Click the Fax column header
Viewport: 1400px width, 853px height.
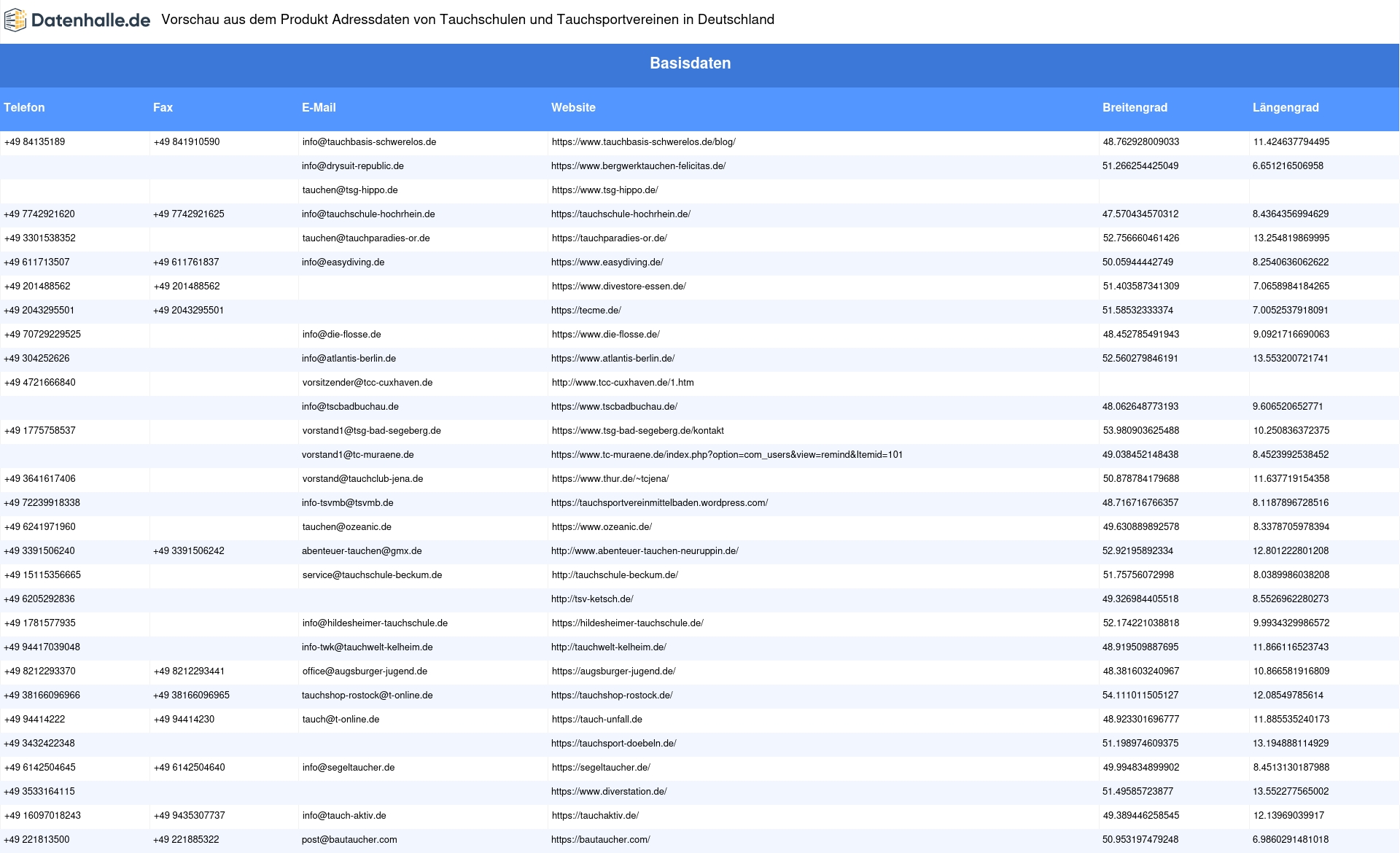163,108
